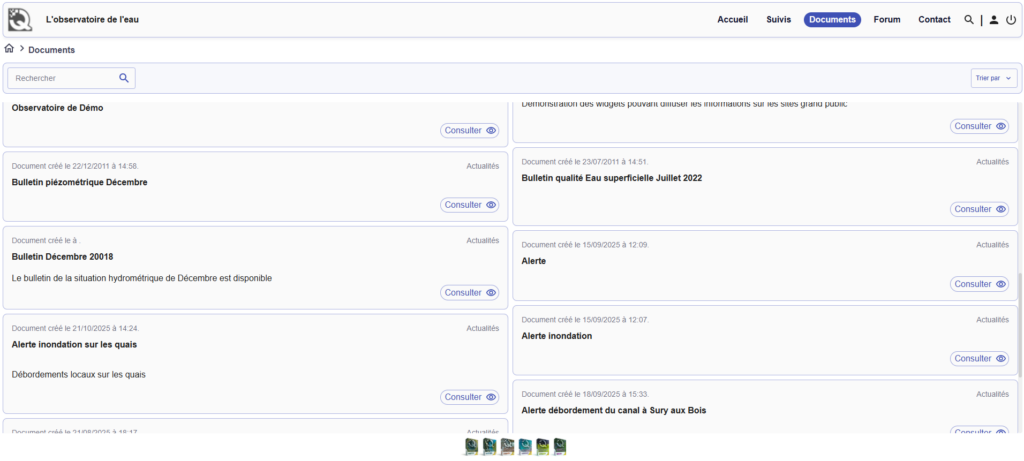Open the user account icon

pos(993,20)
